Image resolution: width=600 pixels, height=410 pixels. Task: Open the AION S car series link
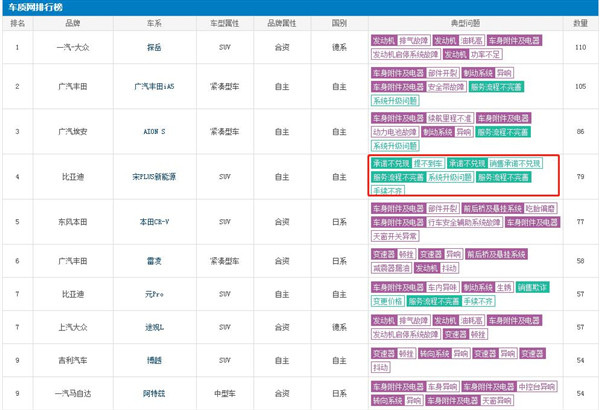tap(154, 132)
